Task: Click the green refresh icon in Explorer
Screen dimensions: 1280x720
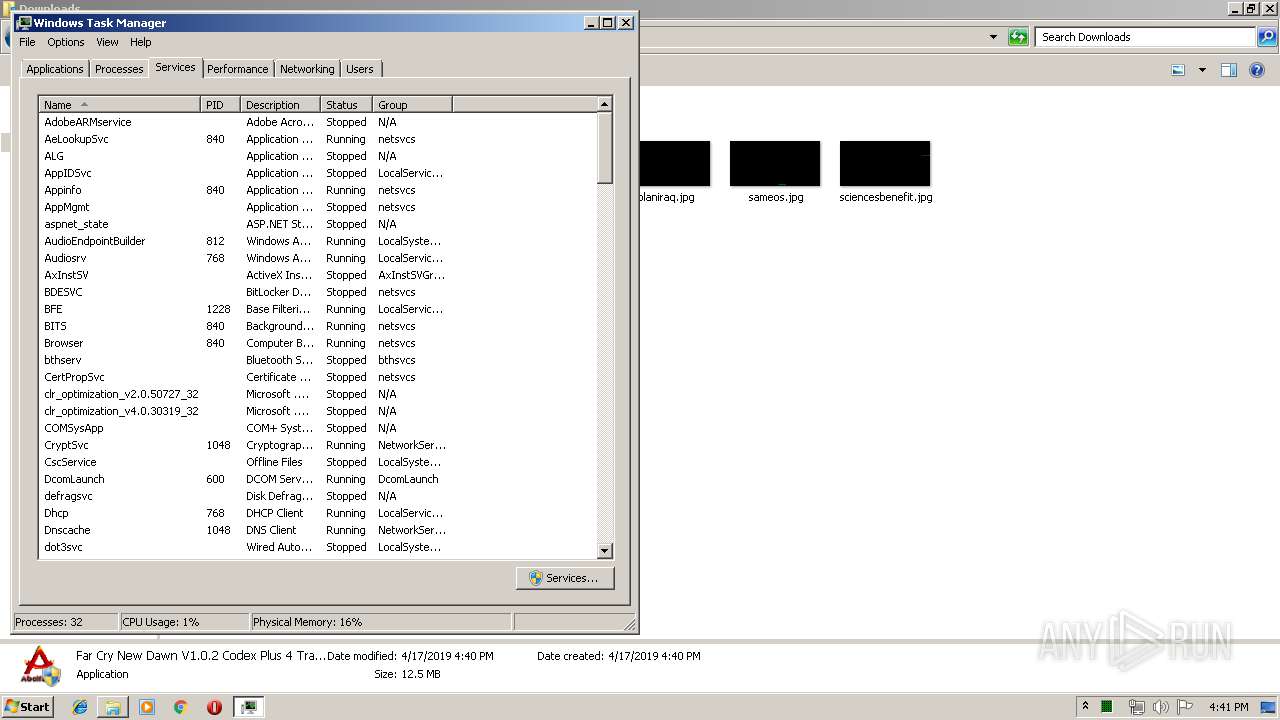Action: 1018,37
